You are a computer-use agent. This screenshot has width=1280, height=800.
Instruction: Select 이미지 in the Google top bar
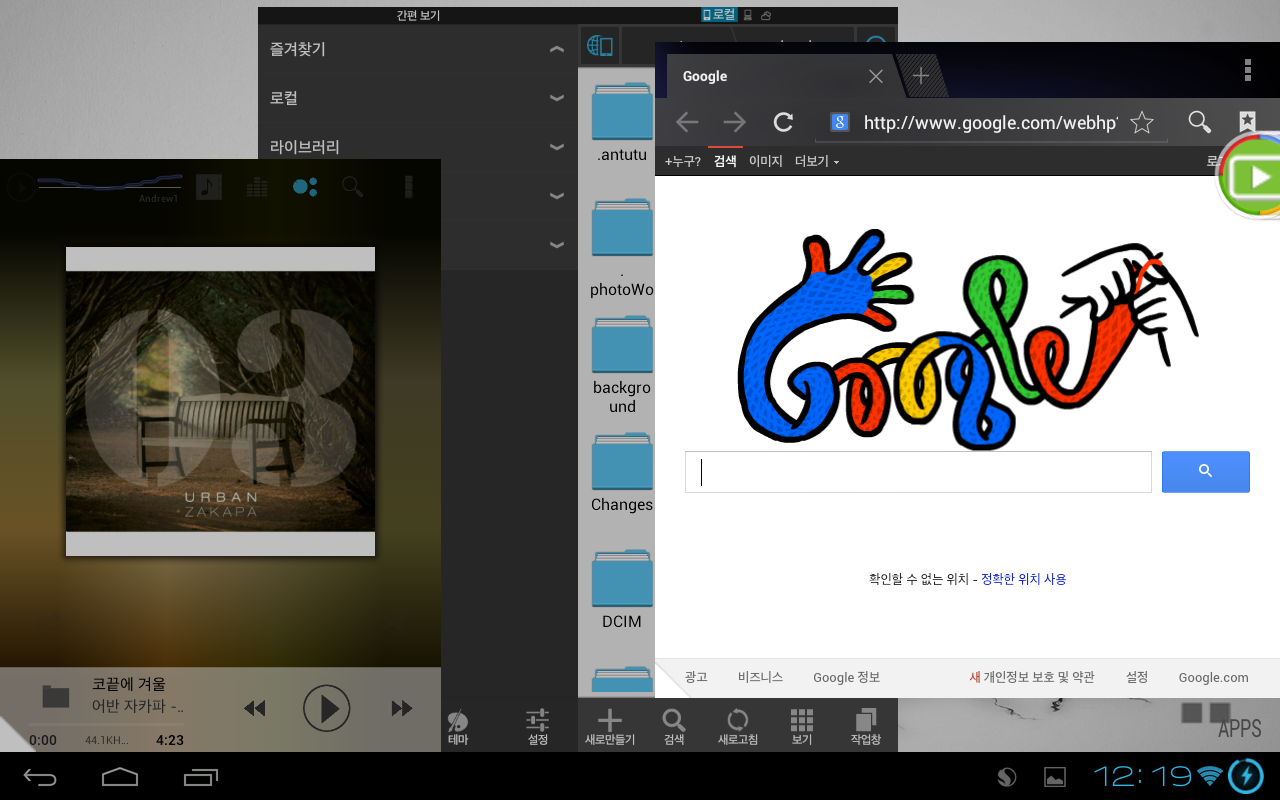766,161
